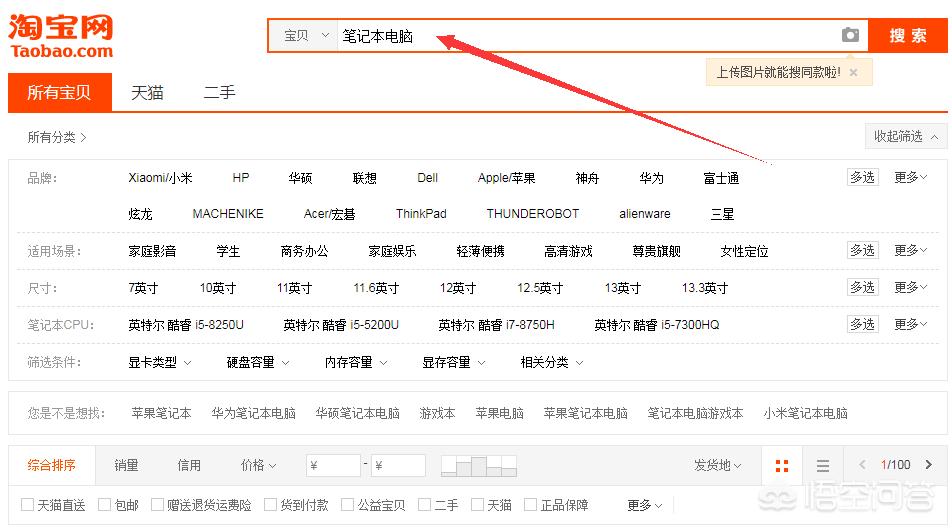Search suggestion 游戏本

click(437, 414)
